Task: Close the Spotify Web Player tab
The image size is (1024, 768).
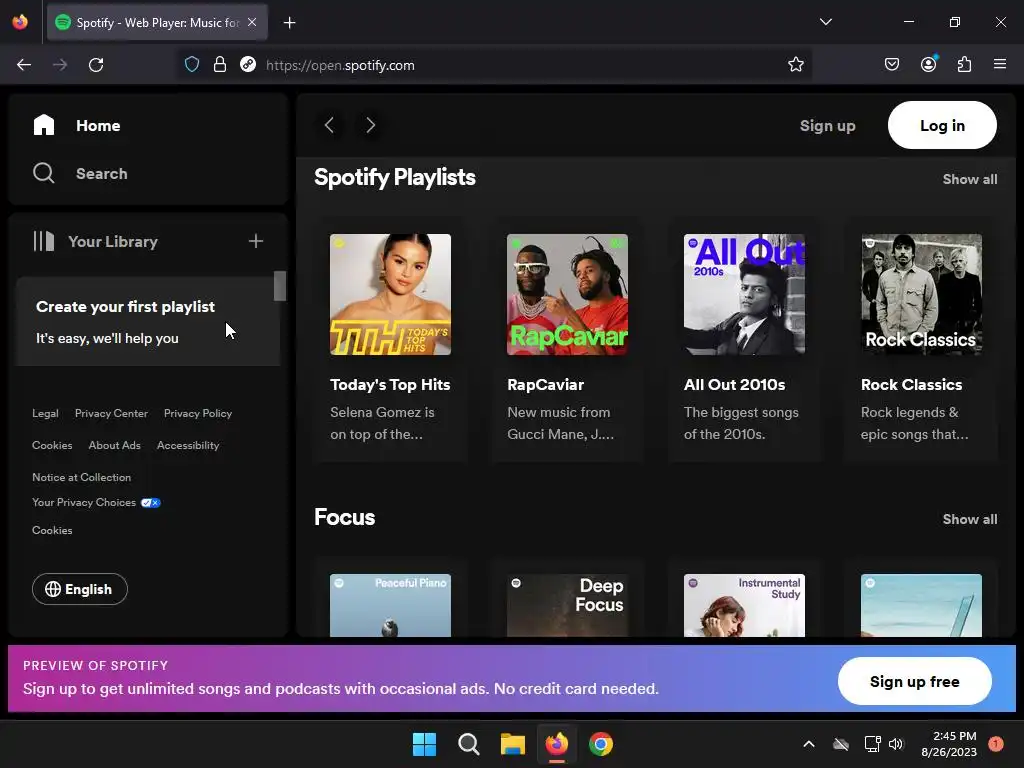Action: point(252,22)
